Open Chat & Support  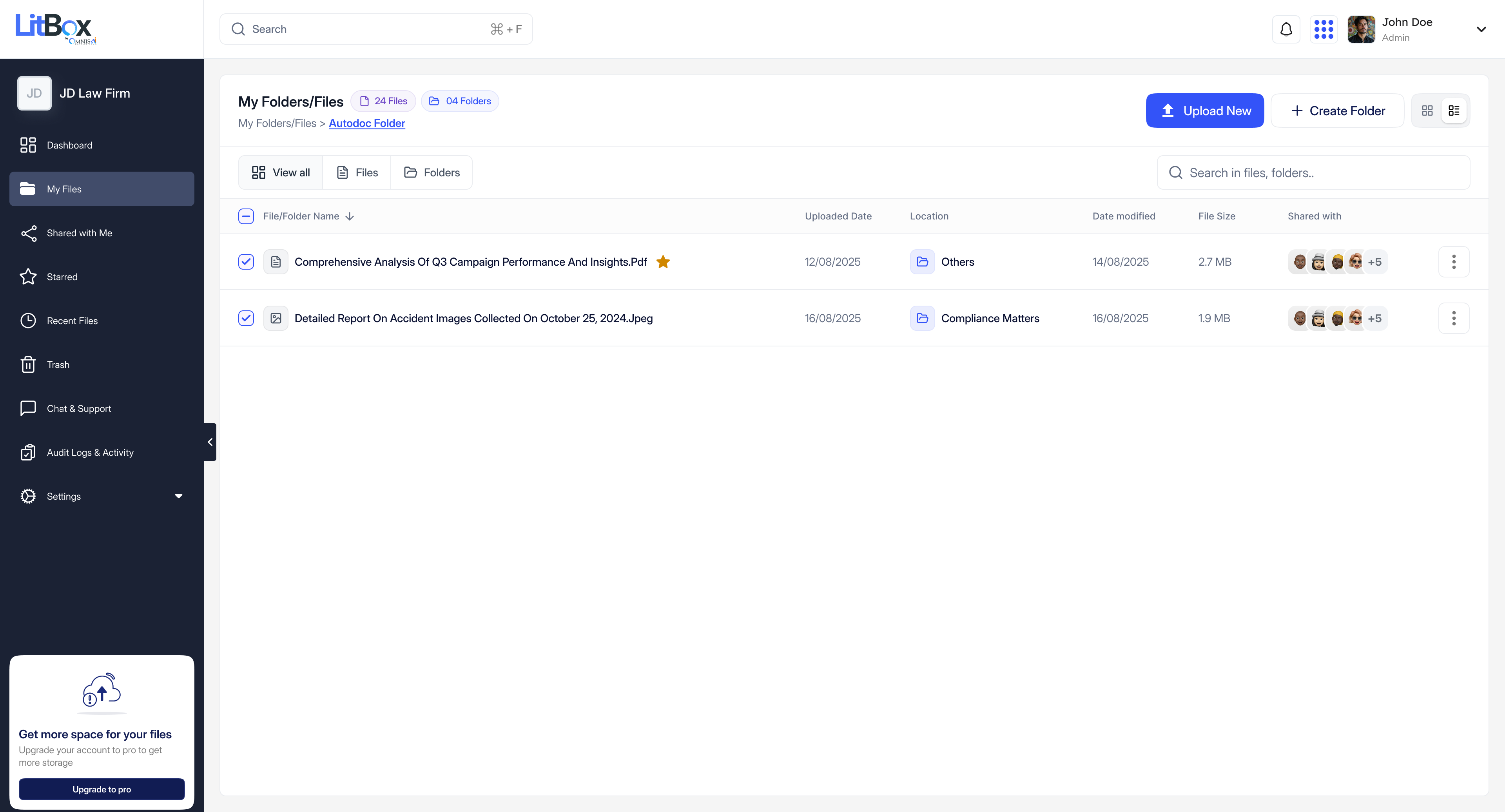click(102, 408)
